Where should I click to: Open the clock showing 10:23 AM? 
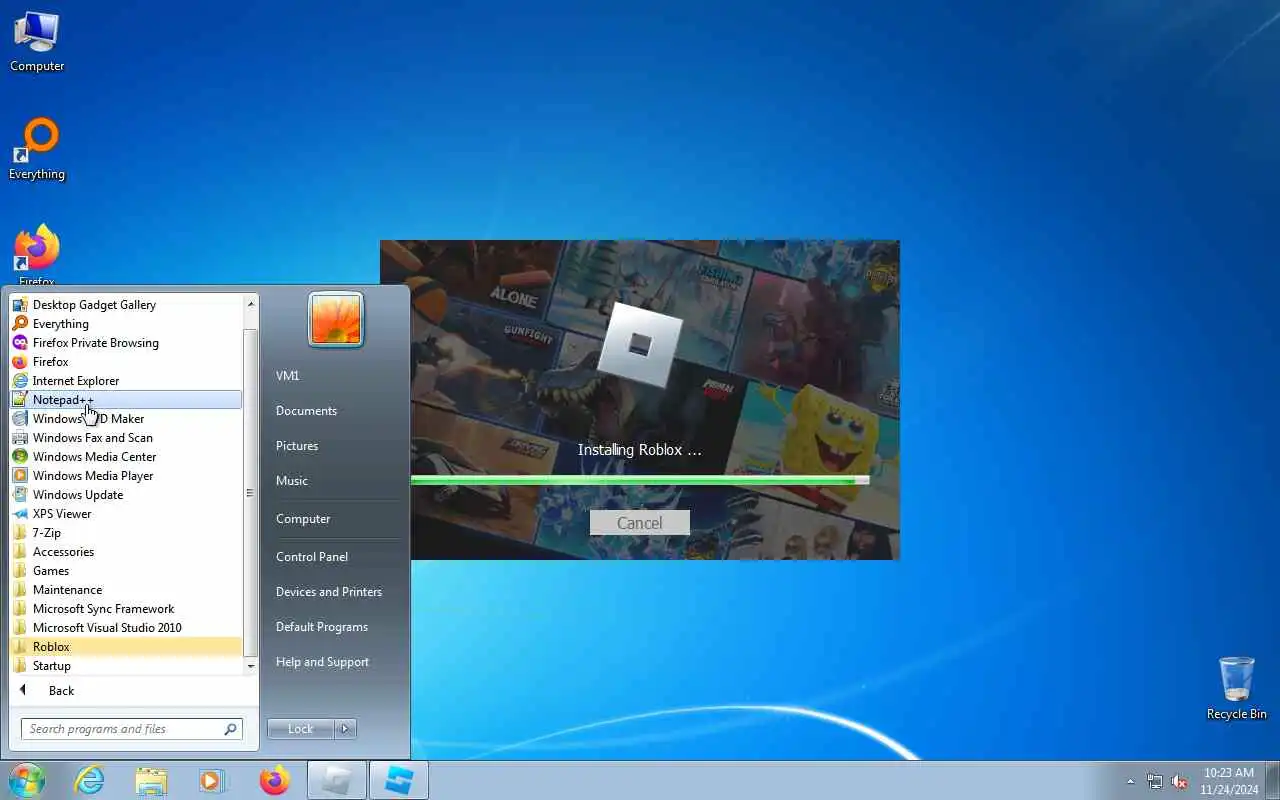coord(1229,781)
